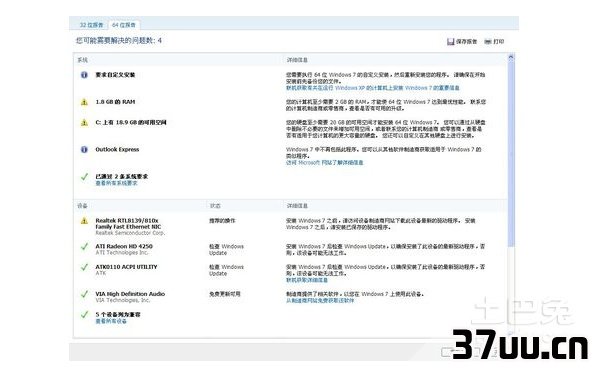601x370 pixels.
Task: Click the info icon beside Outlook Express
Action: click(84, 150)
